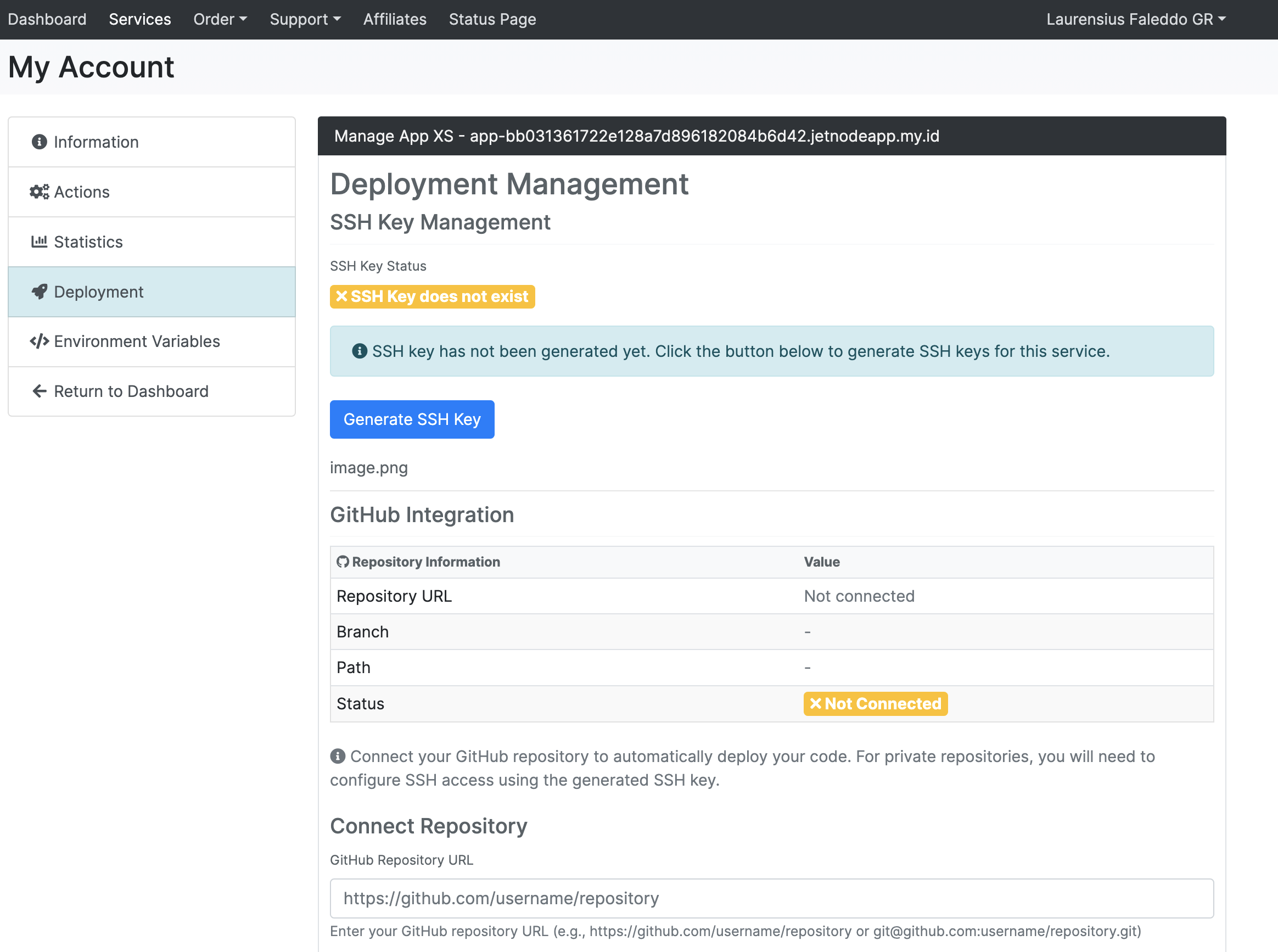1278x952 pixels.
Task: Click the Actions gears icon
Action: (x=39, y=192)
